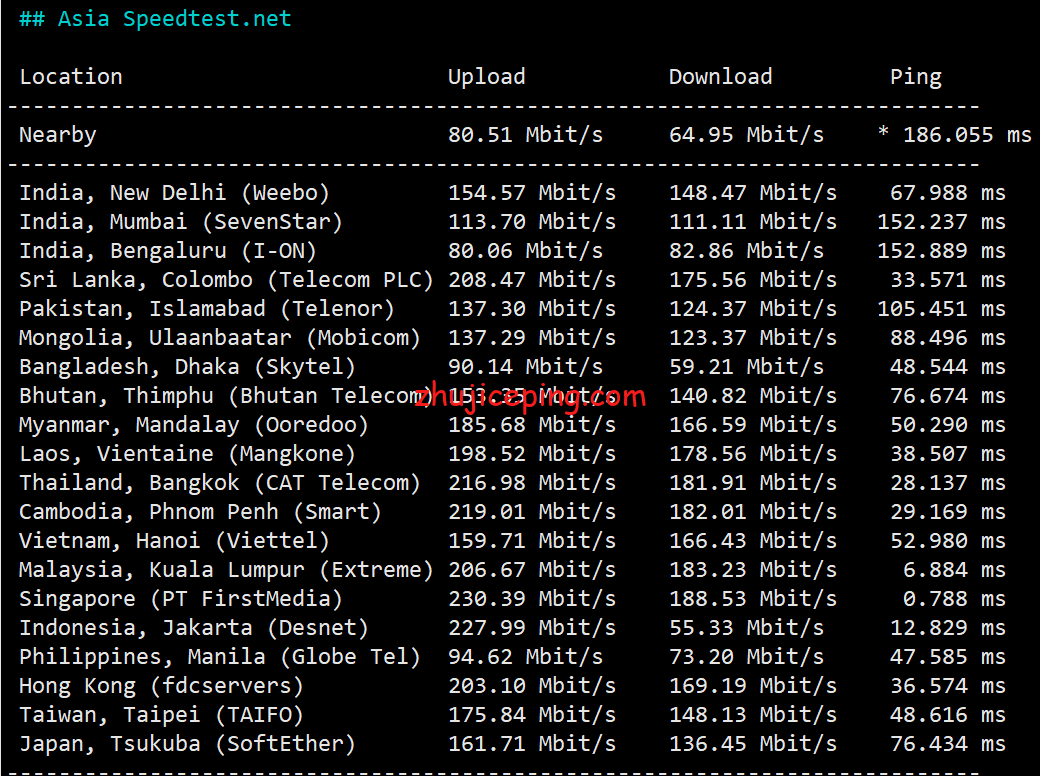Image resolution: width=1040 pixels, height=776 pixels.
Task: Click Thimphu ping 76.674 ms
Action: tap(948, 397)
